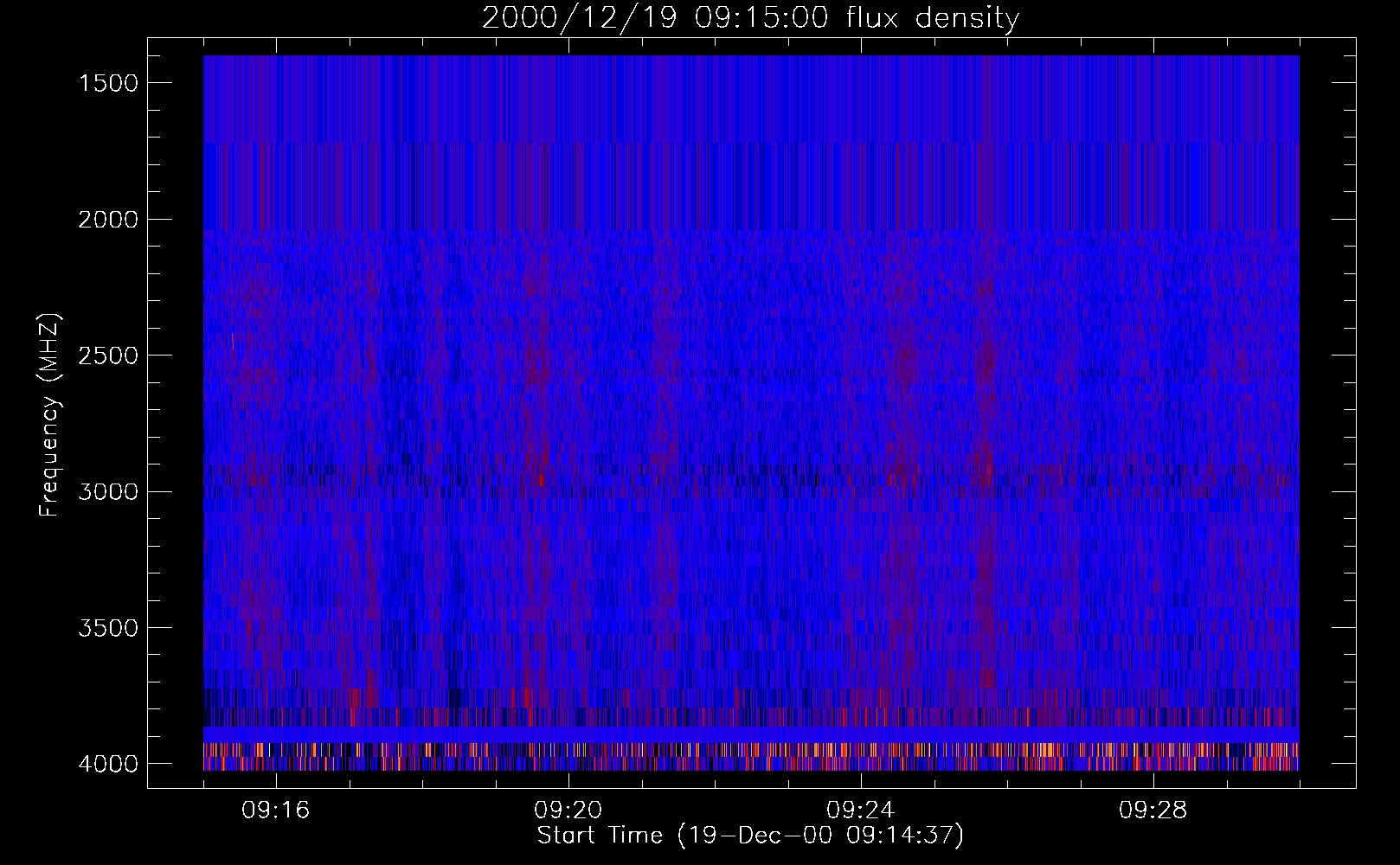Click the 09:16 time tick label
Viewport: 1400px width, 865px height.
tap(276, 811)
